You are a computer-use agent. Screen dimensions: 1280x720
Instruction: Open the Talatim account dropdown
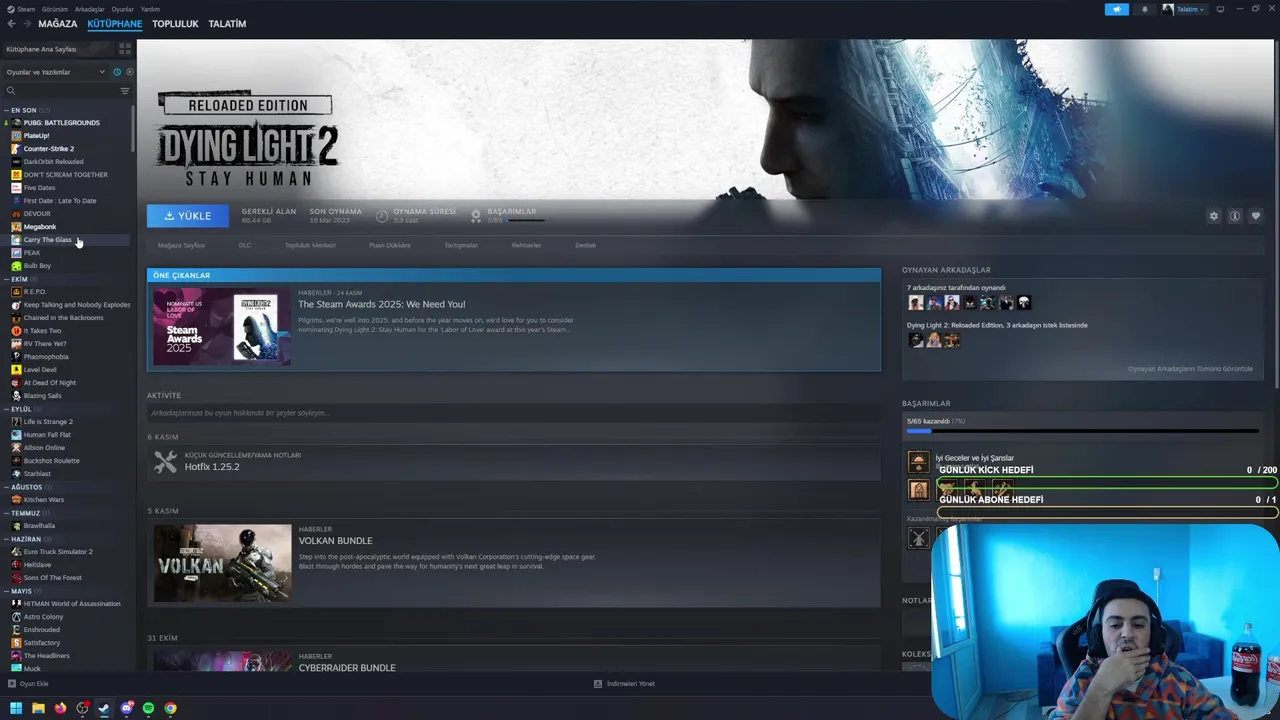(1184, 9)
